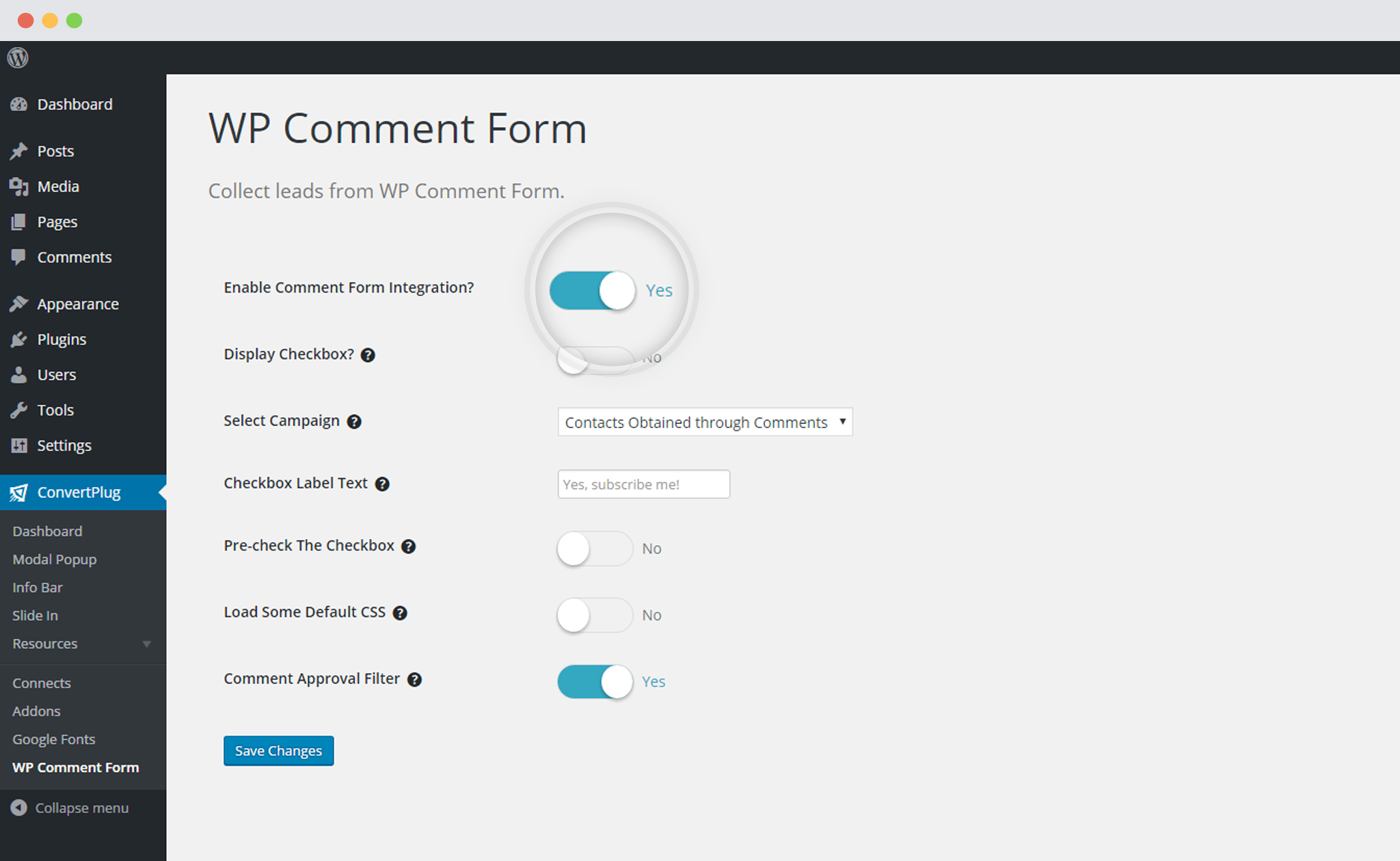Toggle Enable Comment Form Integration on
The height and width of the screenshot is (861, 1400).
point(590,289)
